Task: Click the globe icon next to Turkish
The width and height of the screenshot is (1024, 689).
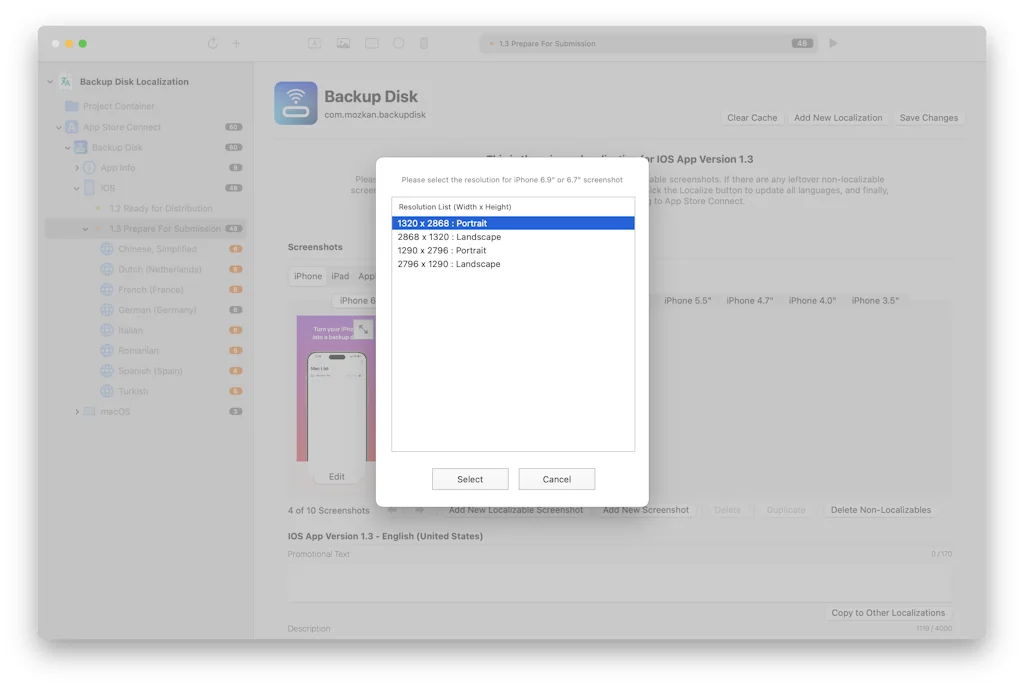Action: coord(106,391)
